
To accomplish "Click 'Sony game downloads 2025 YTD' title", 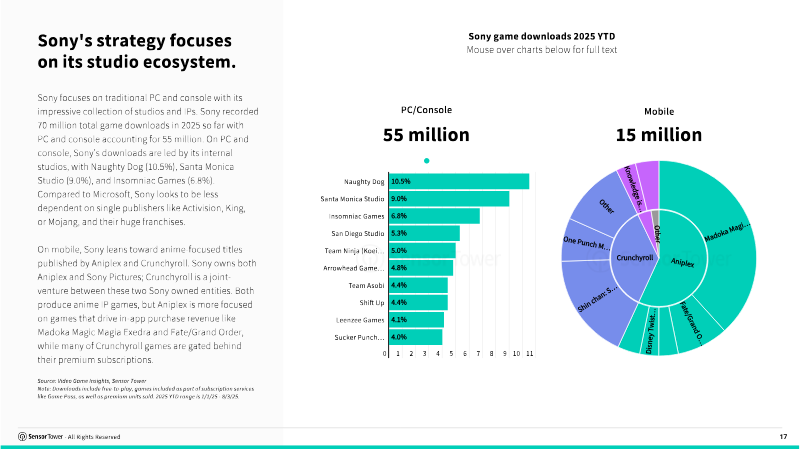I will tap(541, 36).
